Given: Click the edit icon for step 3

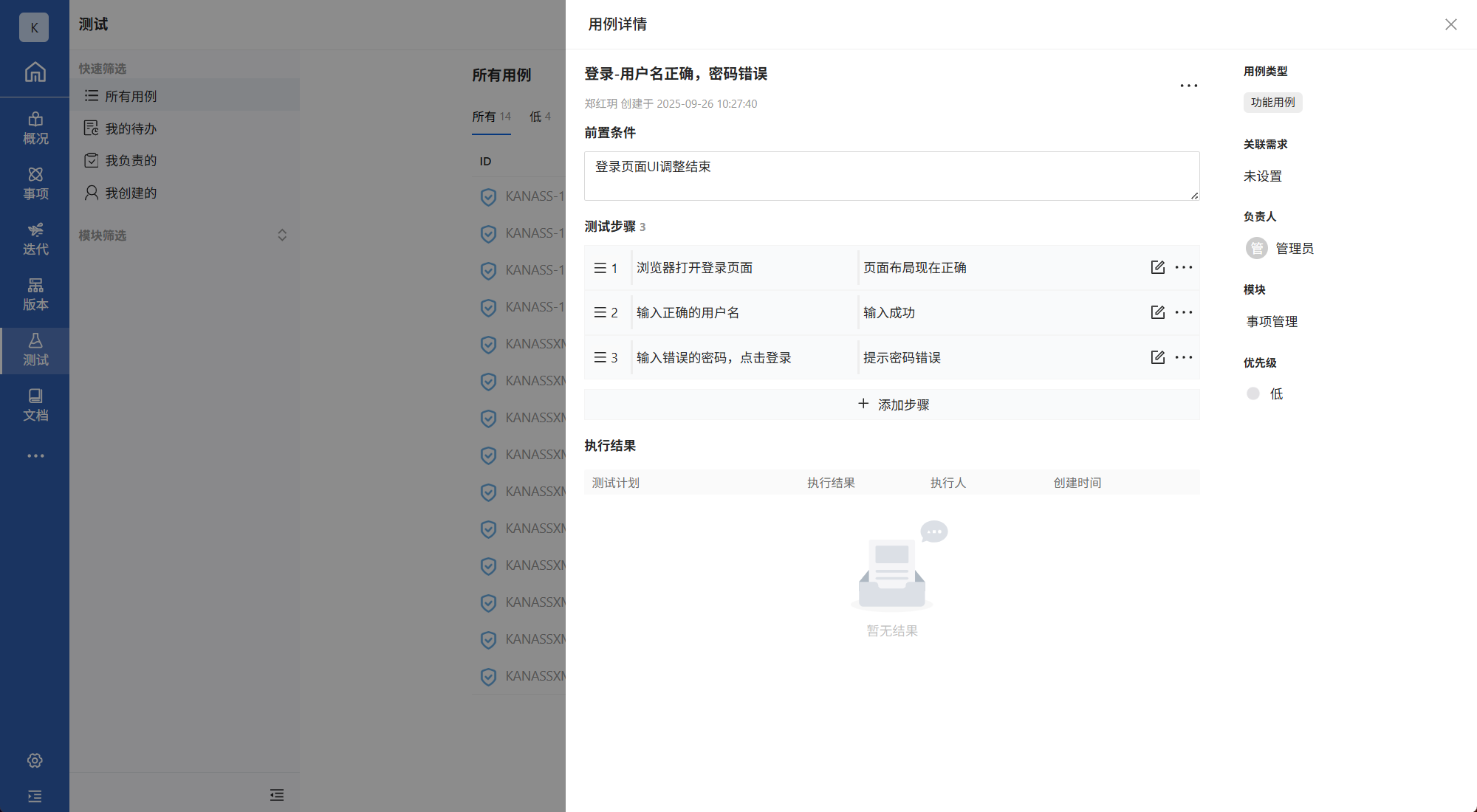Looking at the screenshot, I should tap(1157, 357).
